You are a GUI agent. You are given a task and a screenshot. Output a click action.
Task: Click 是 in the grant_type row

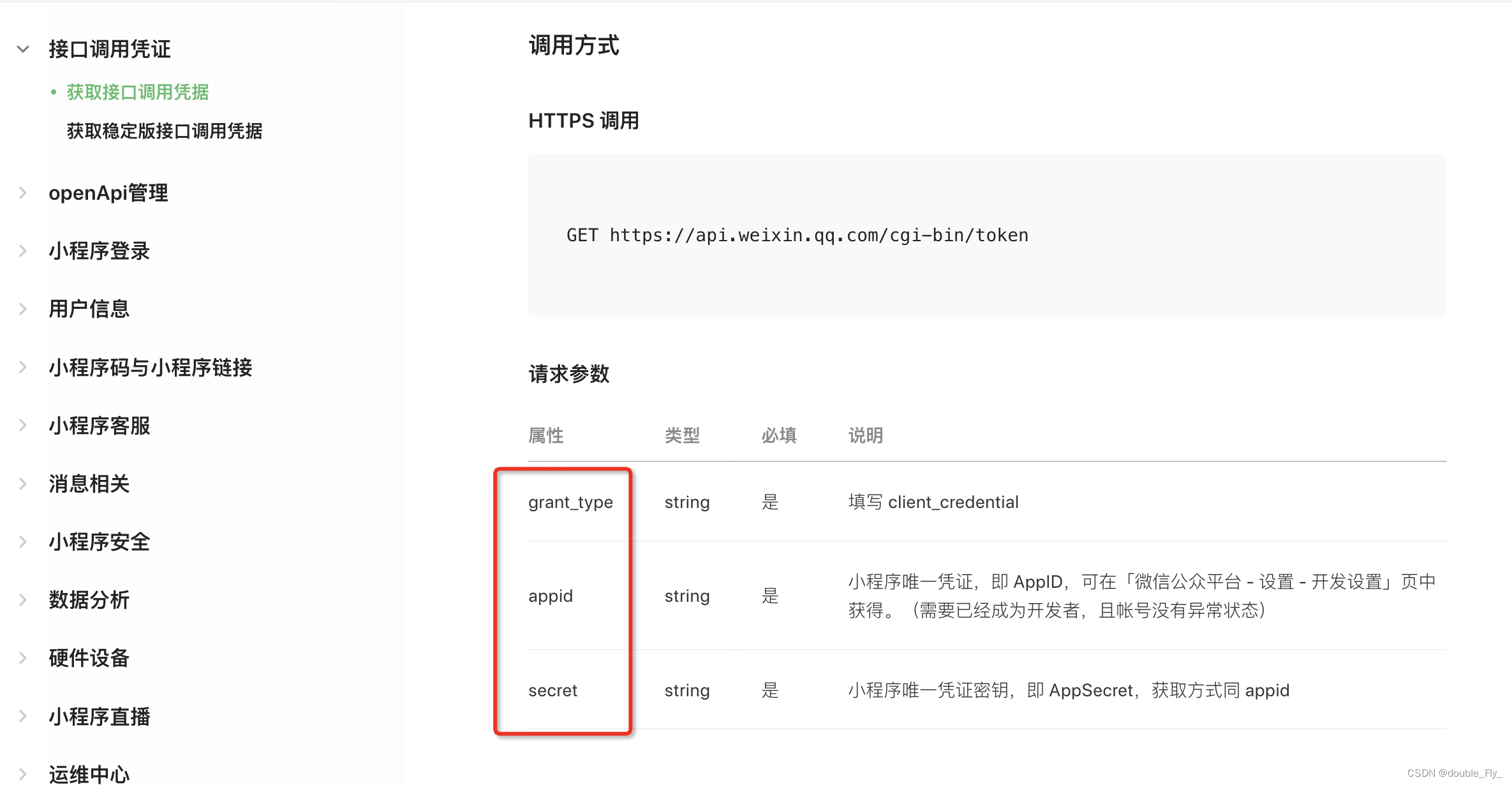coord(770,502)
